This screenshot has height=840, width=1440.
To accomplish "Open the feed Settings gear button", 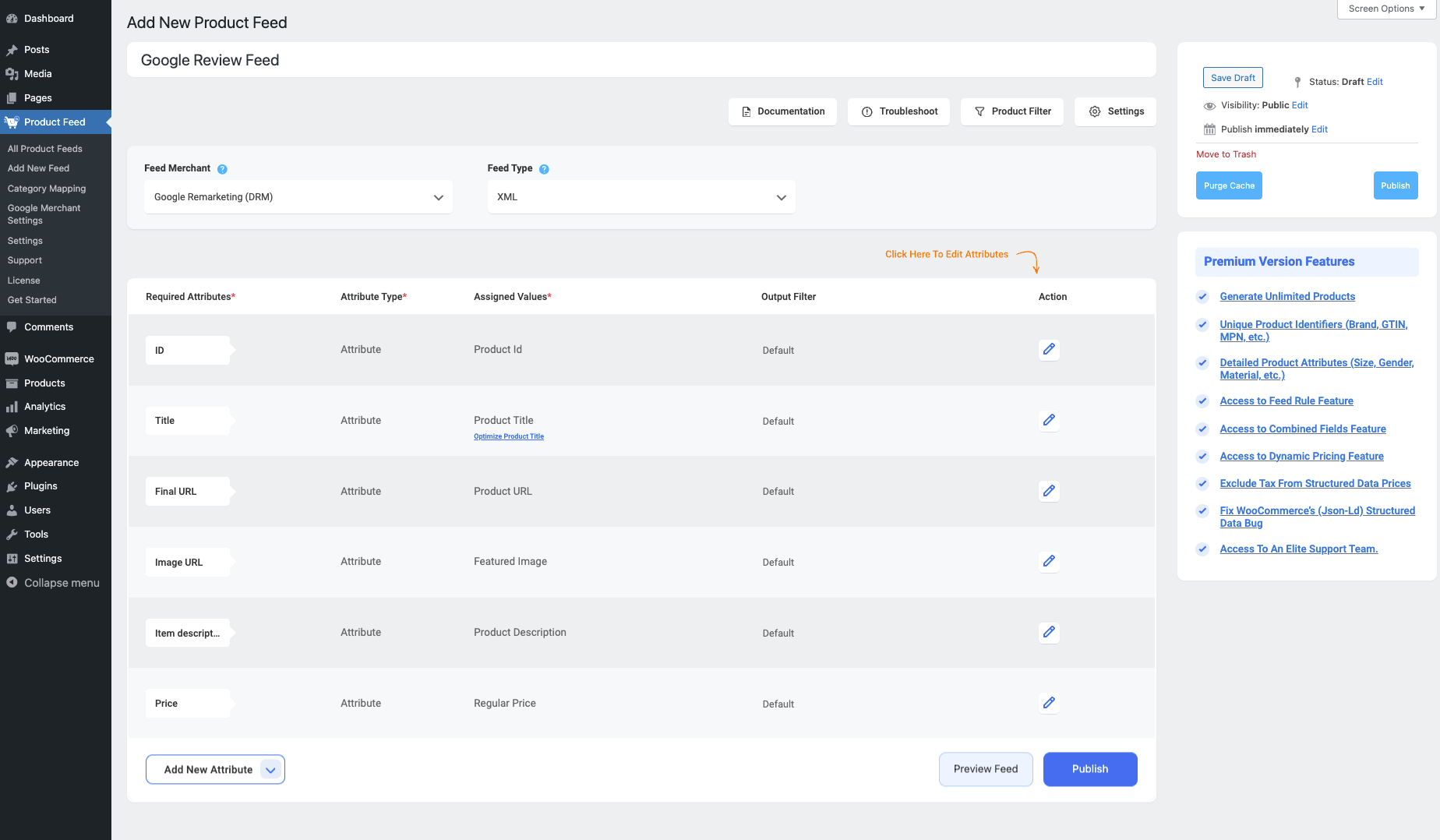I will coord(1115,111).
